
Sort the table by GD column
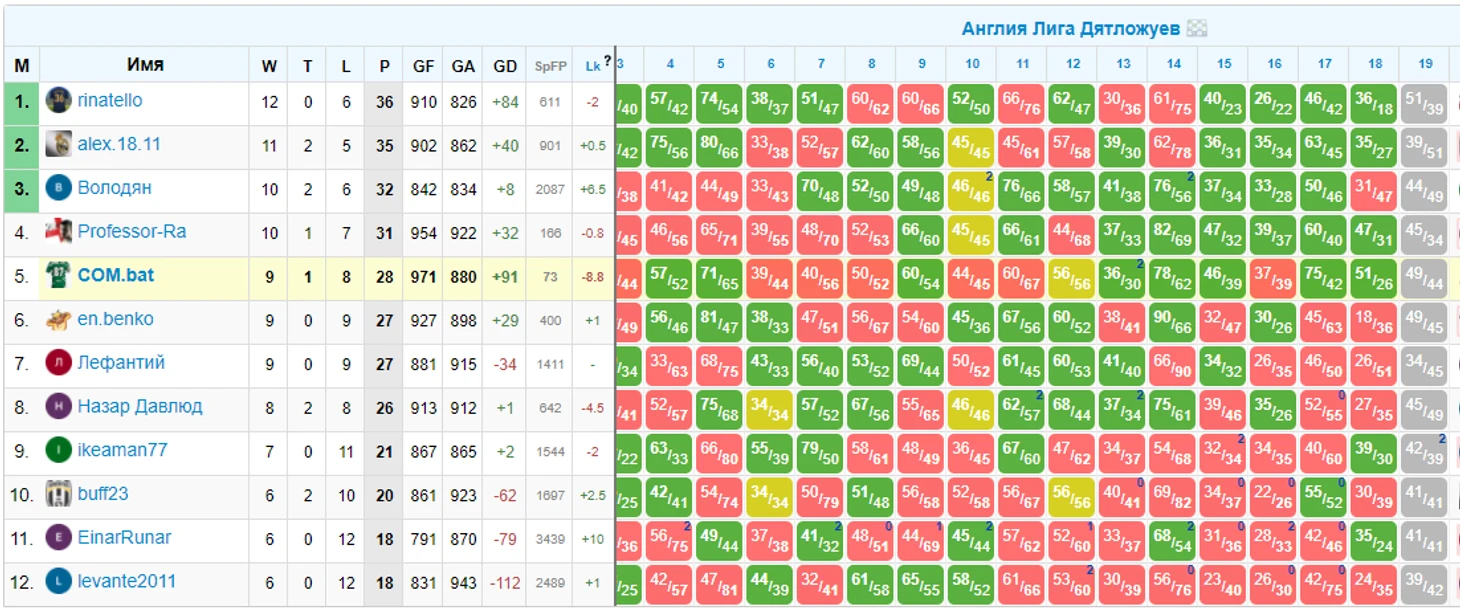505,66
